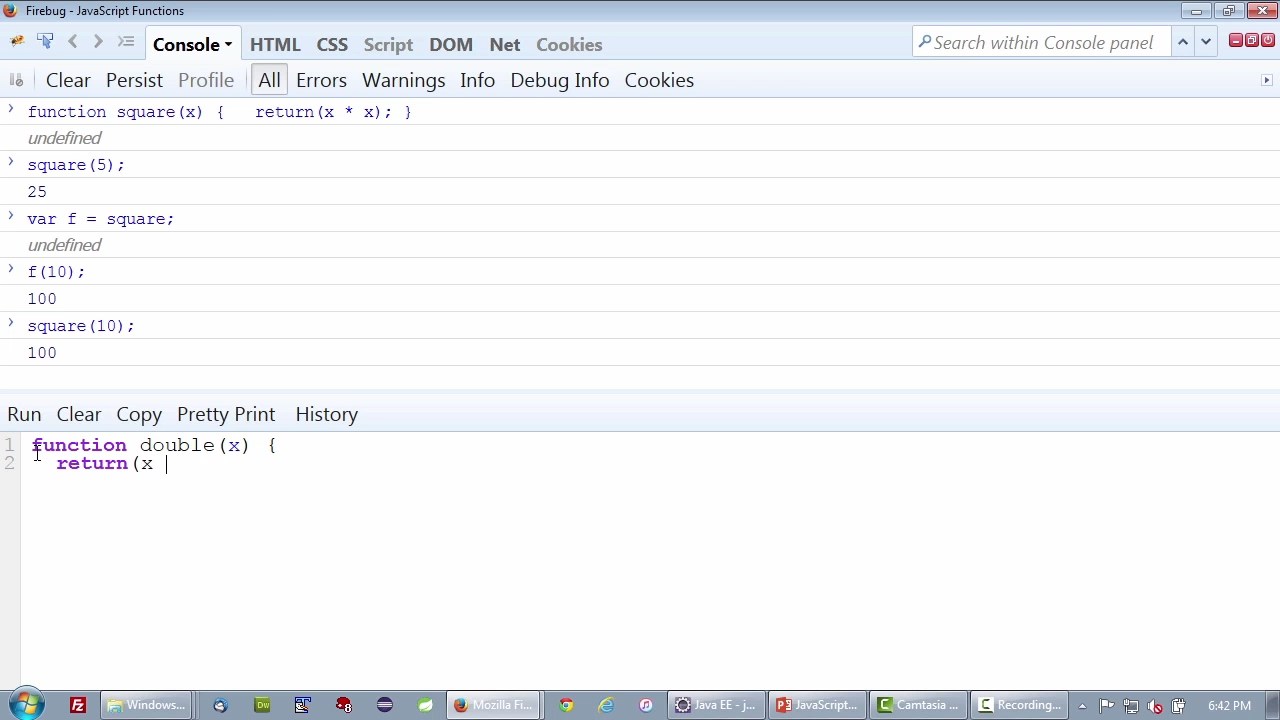
Task: Select the var f = square; entry
Action: pyautogui.click(x=100, y=219)
